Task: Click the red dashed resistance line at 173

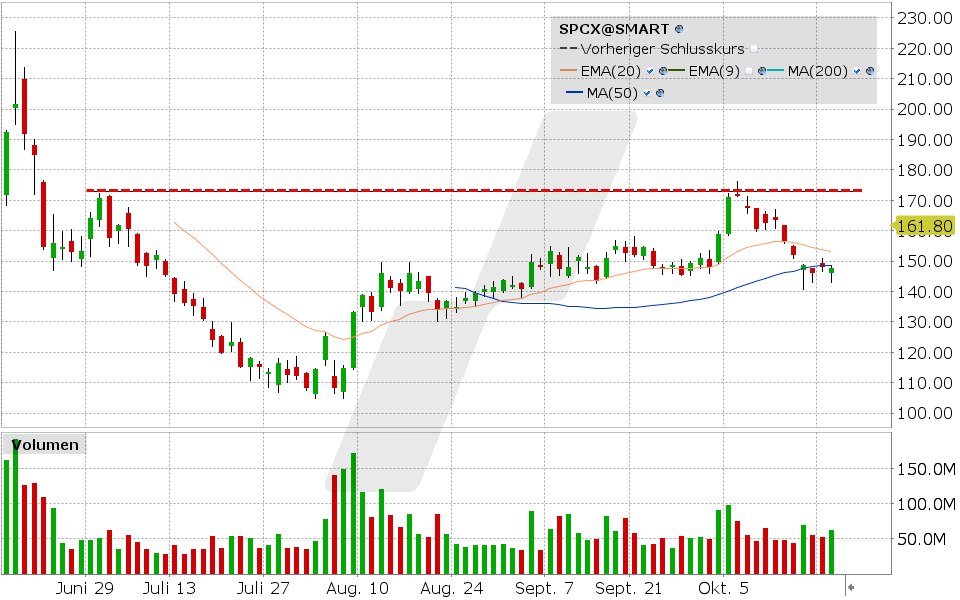Action: point(474,190)
